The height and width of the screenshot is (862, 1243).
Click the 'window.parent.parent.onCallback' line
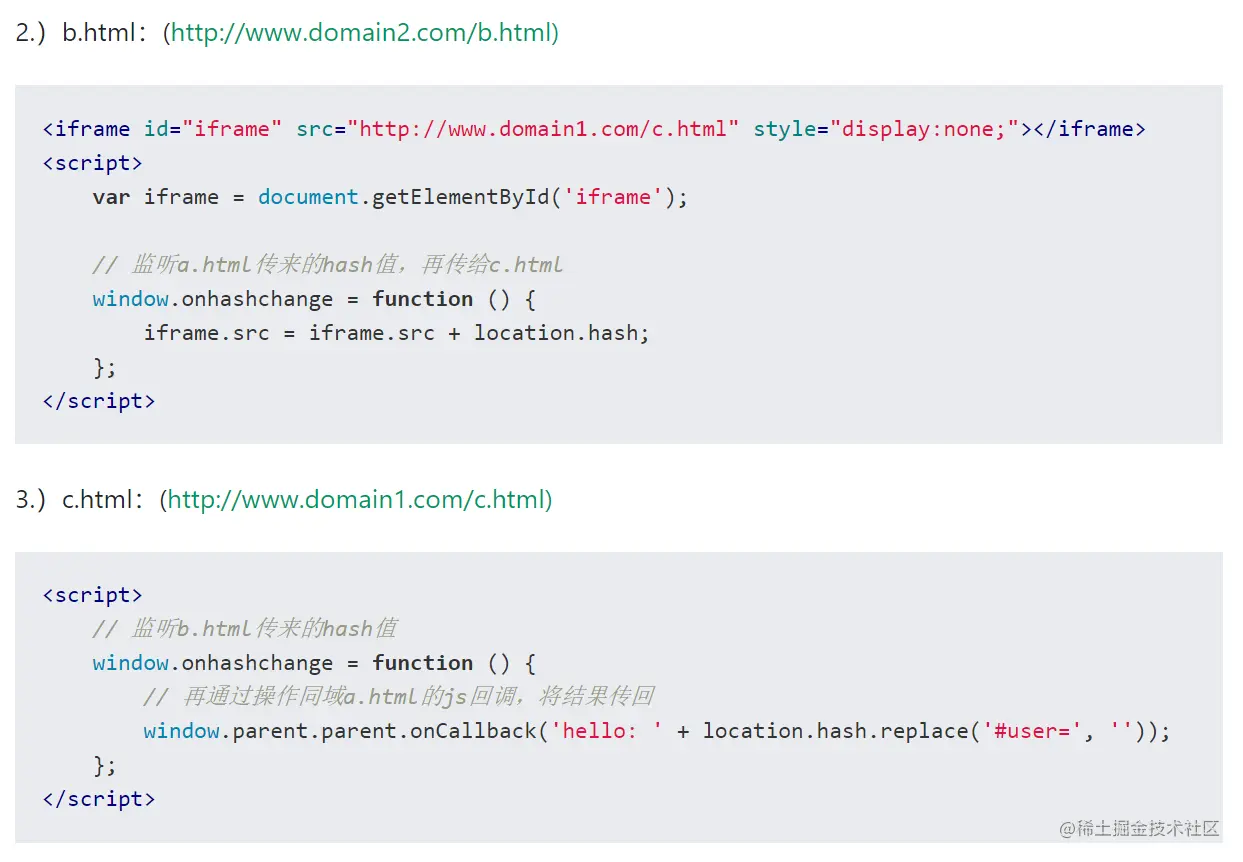pos(657,731)
